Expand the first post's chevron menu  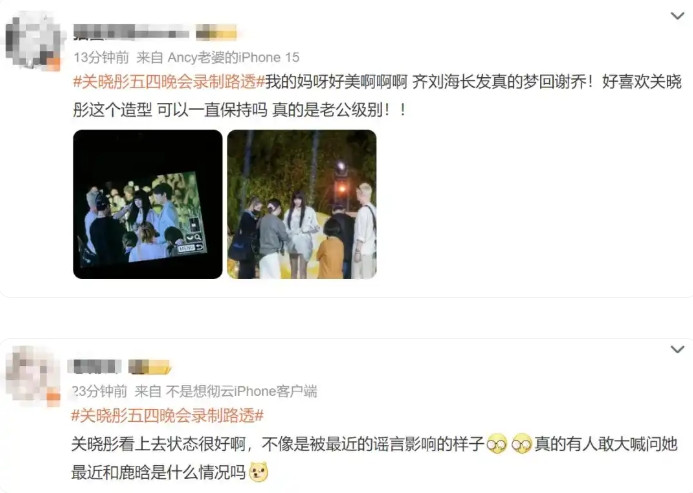[677, 16]
